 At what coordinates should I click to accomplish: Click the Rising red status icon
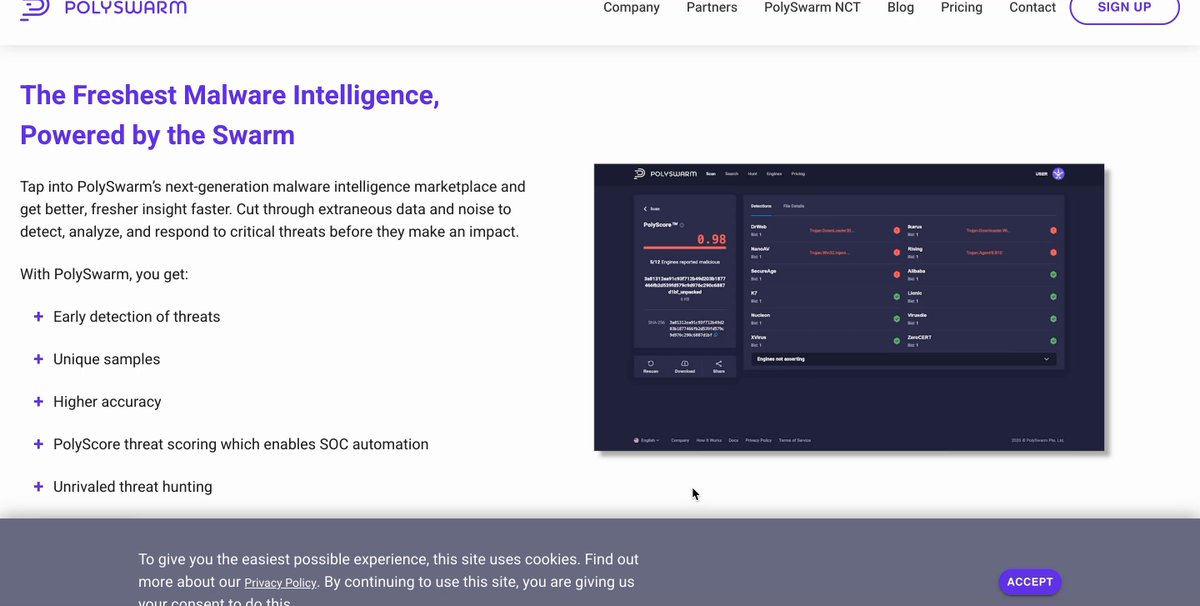(1053, 252)
